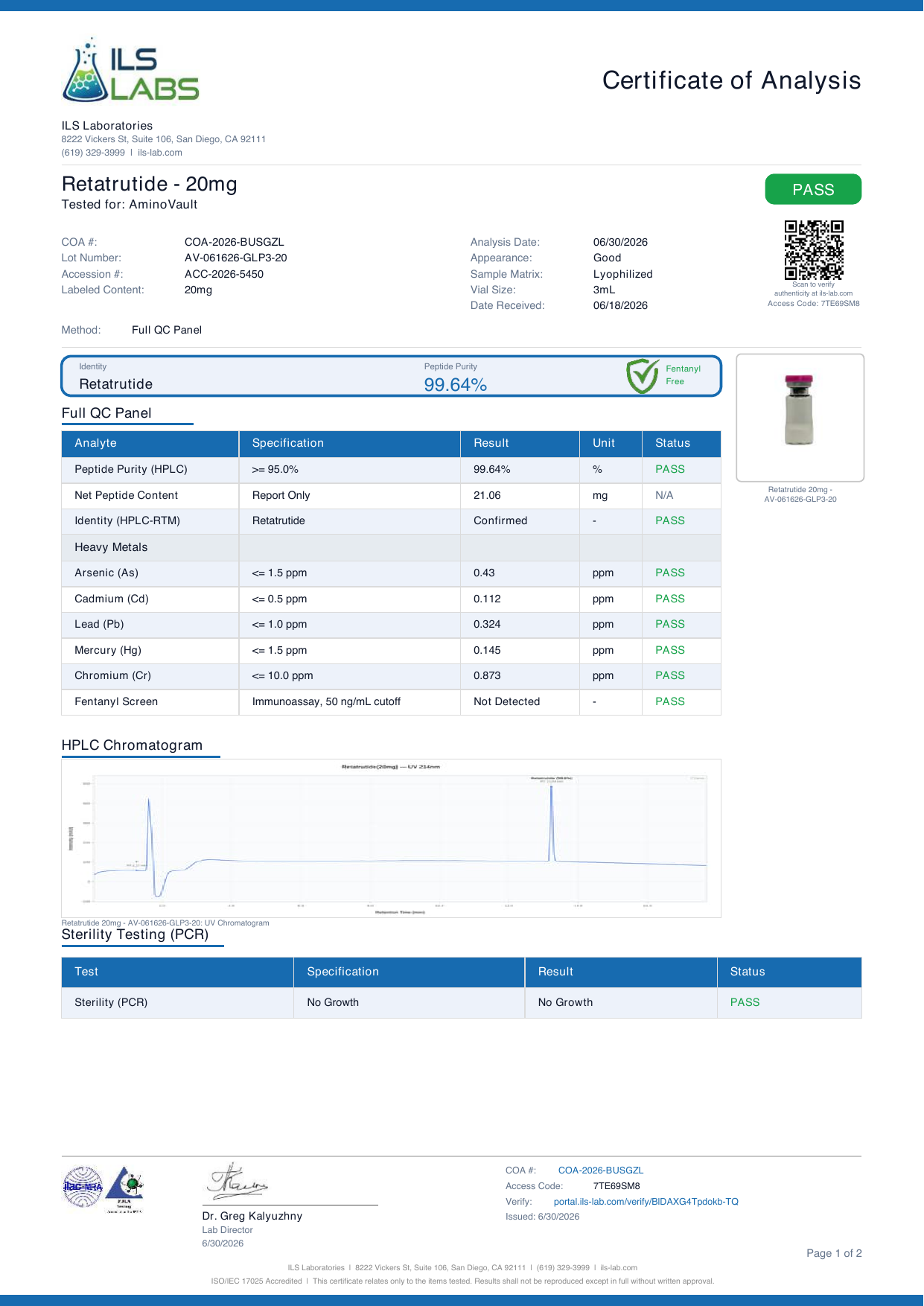The width and height of the screenshot is (924, 1306).
Task: Click the ils-lab.com address in the header
Action: click(x=160, y=153)
